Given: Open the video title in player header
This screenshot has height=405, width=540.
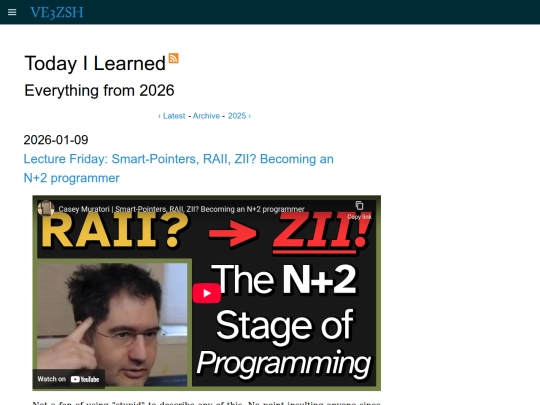Looking at the screenshot, I should pyautogui.click(x=181, y=209).
